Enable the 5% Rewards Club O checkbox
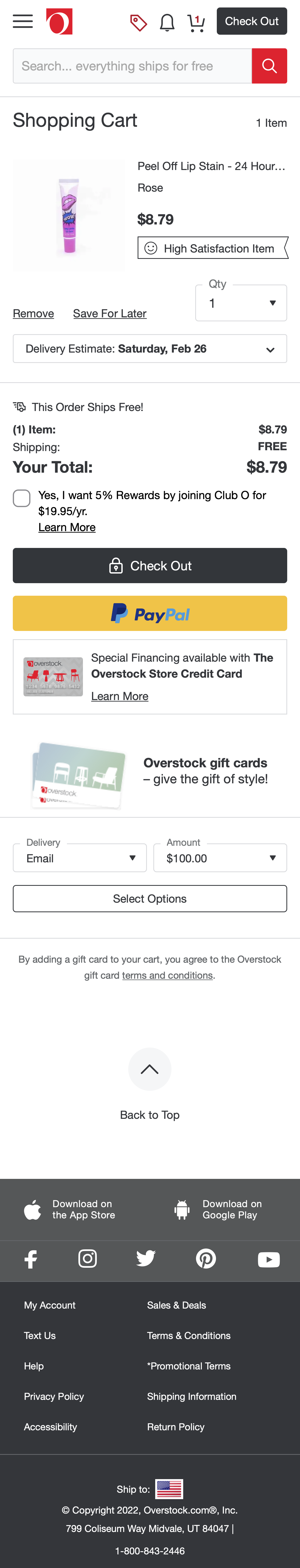300x1568 pixels. (x=21, y=498)
